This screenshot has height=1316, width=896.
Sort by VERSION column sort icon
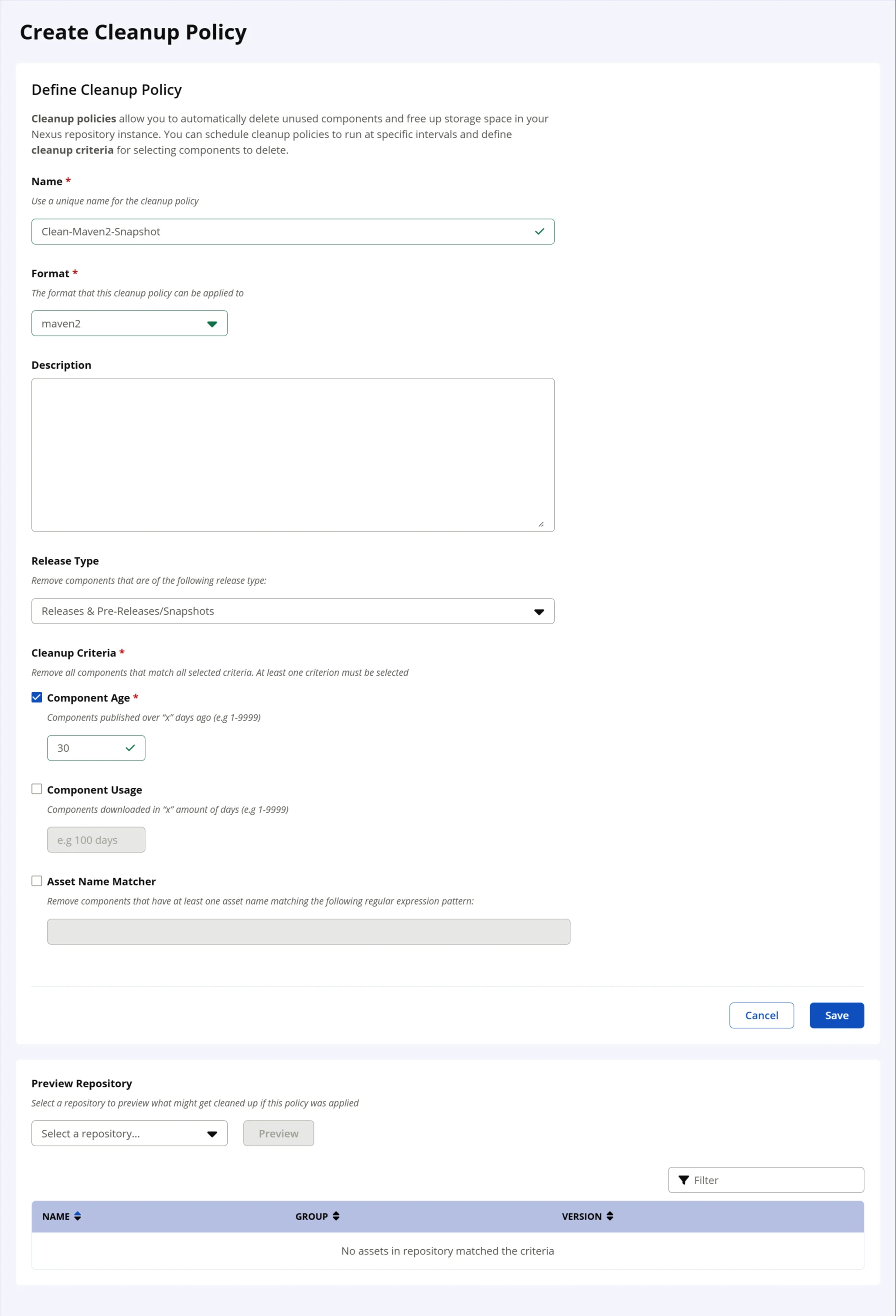point(610,1217)
